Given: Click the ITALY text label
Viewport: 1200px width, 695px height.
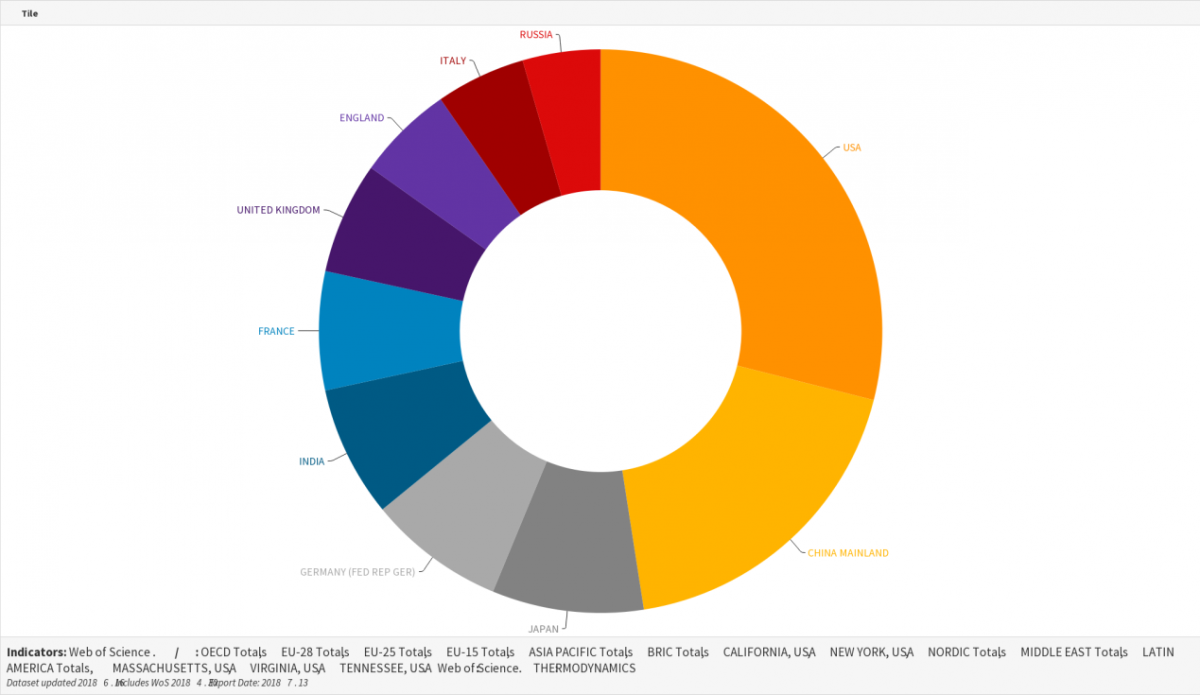Looking at the screenshot, I should [x=453, y=61].
